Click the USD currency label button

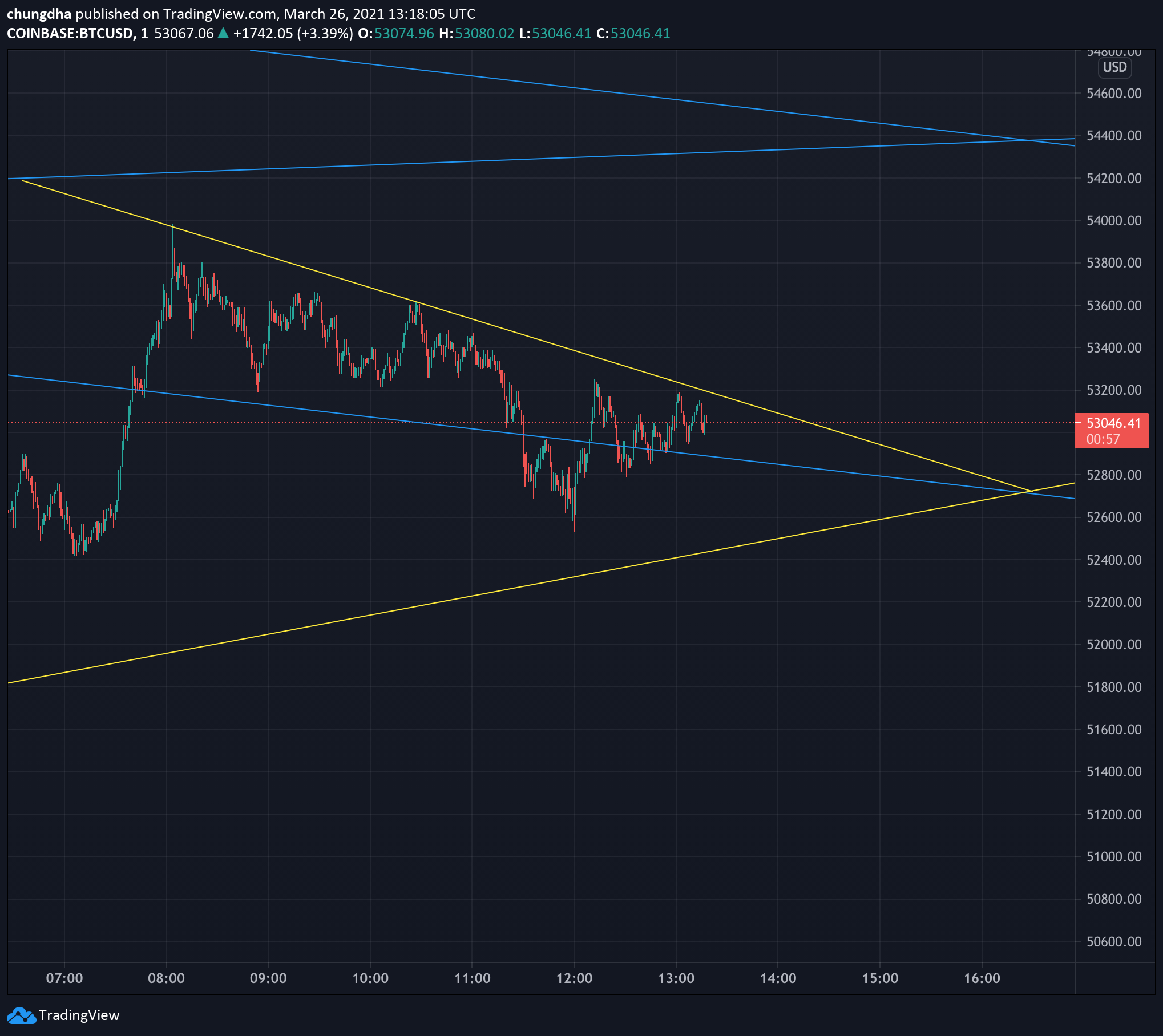1114,67
